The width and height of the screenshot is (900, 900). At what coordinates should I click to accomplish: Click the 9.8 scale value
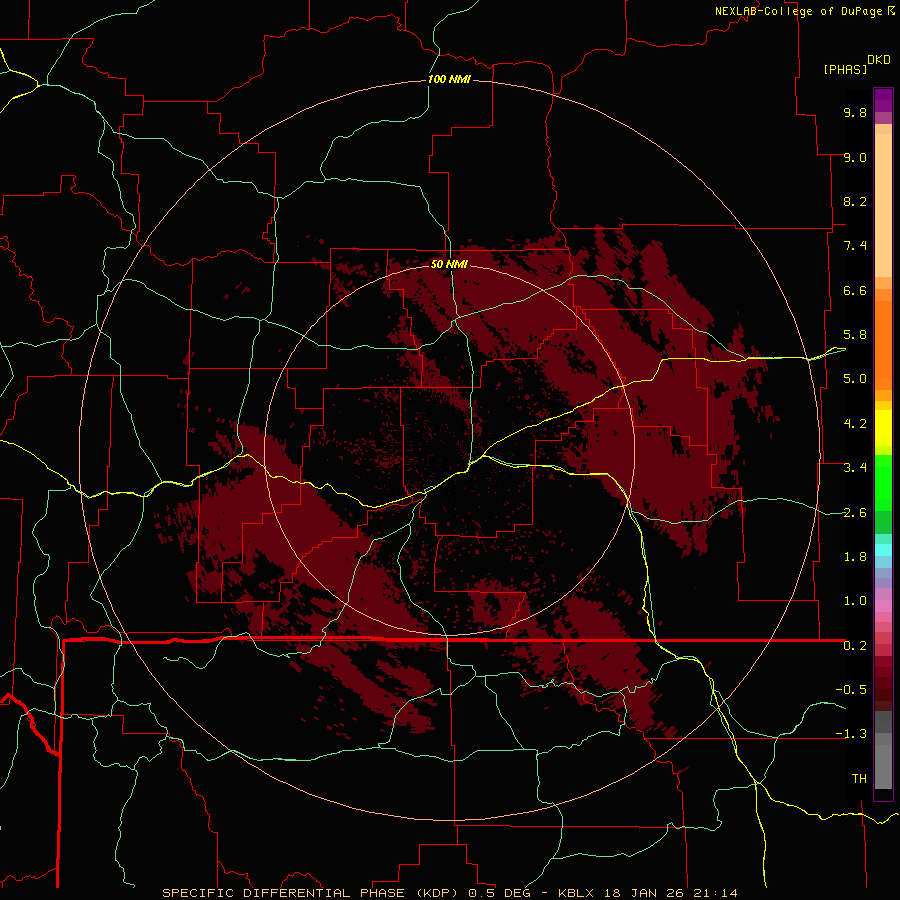coord(855,112)
